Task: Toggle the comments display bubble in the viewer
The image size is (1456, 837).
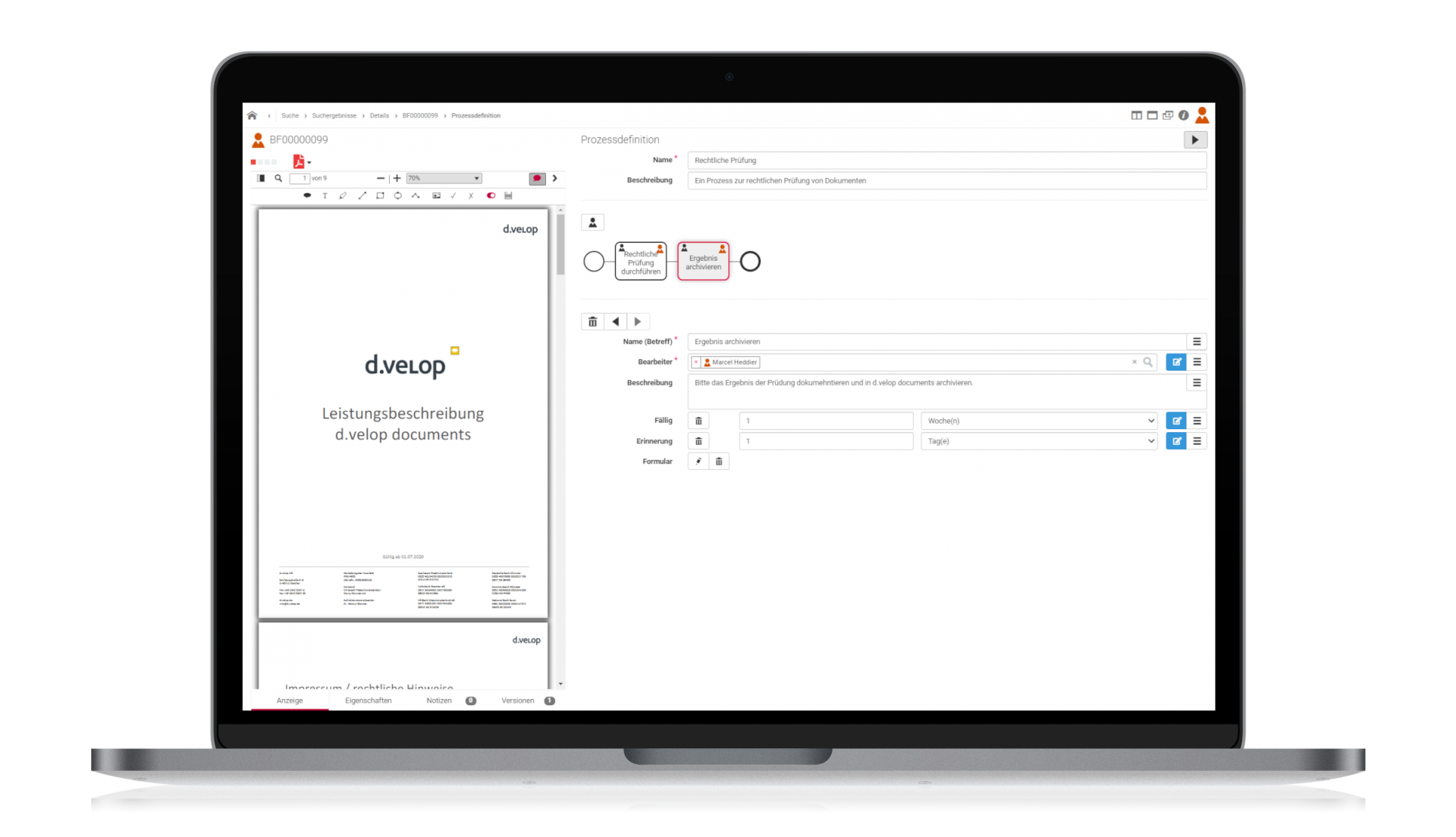Action: coord(537,178)
